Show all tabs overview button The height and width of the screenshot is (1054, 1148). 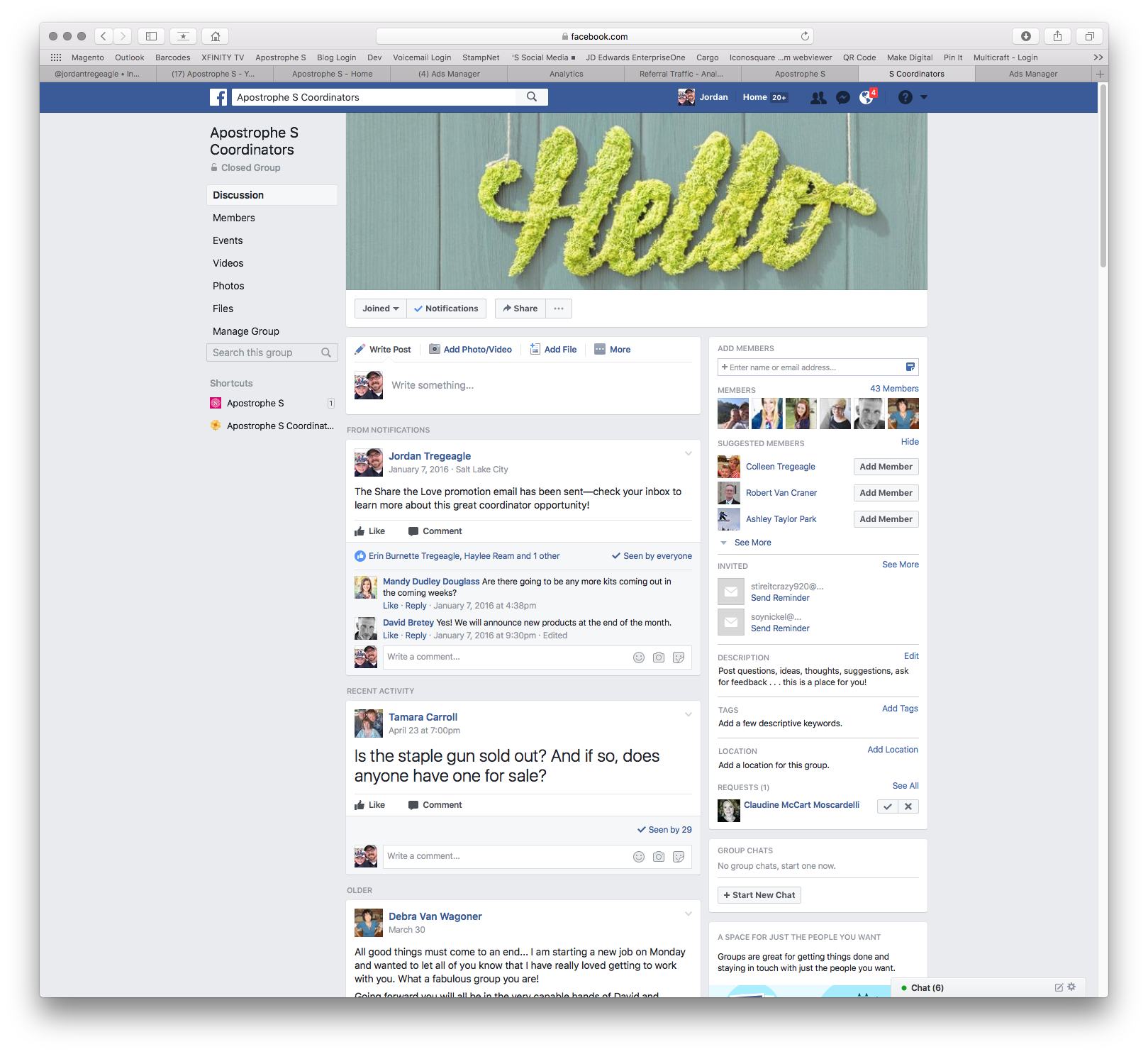point(1090,36)
